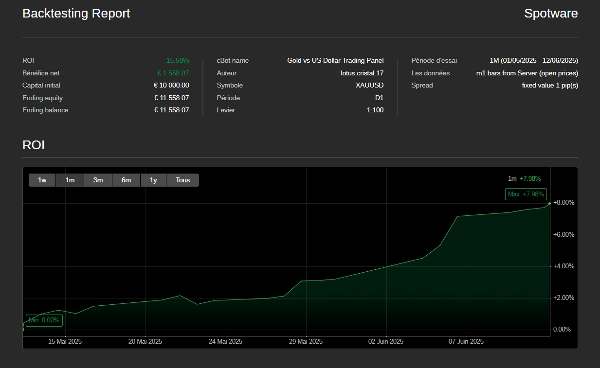
Task: Click the +6.00% axis label
Action: (x=564, y=234)
